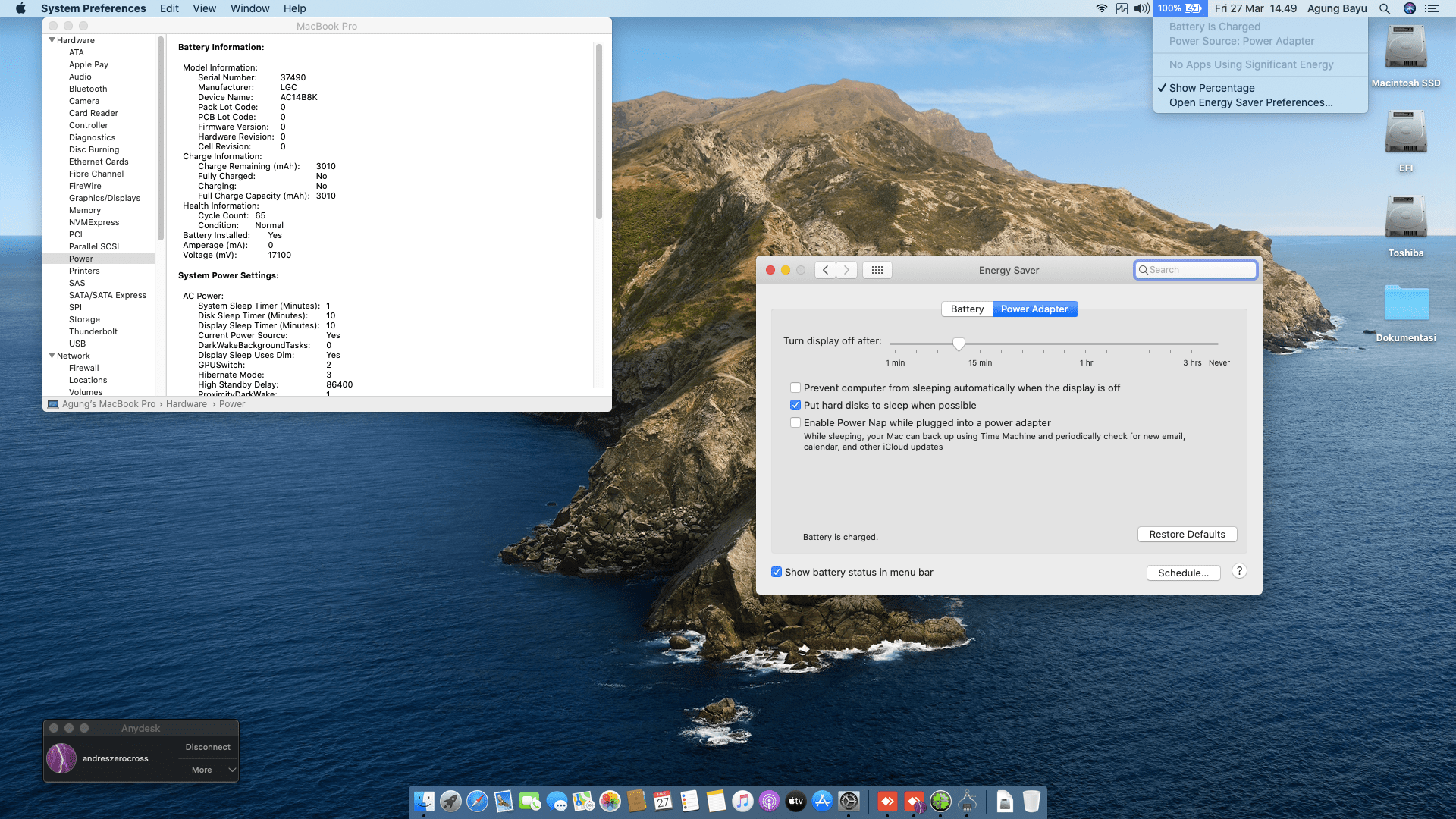Click the Spotlight search icon in menu bar
The image size is (1456, 819).
pyautogui.click(x=1384, y=8)
